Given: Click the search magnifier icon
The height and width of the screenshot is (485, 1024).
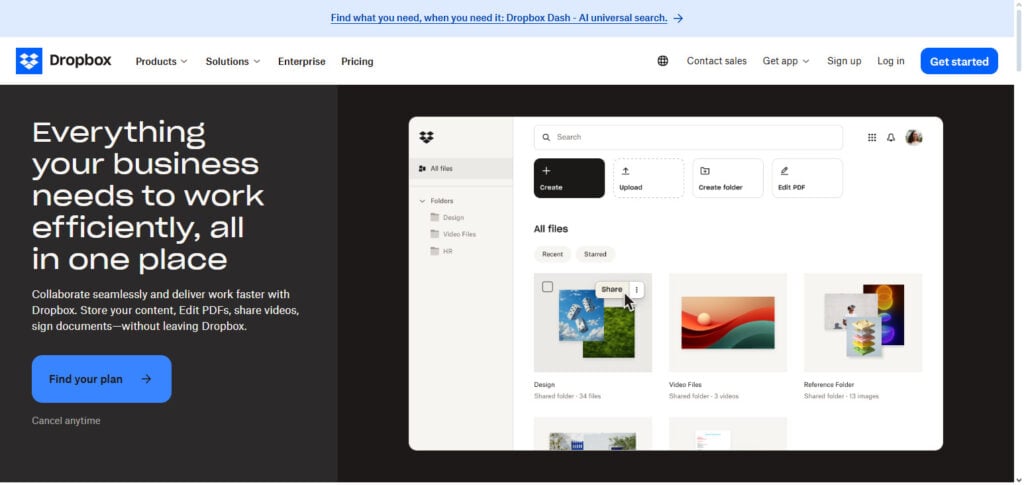Looking at the screenshot, I should point(547,137).
